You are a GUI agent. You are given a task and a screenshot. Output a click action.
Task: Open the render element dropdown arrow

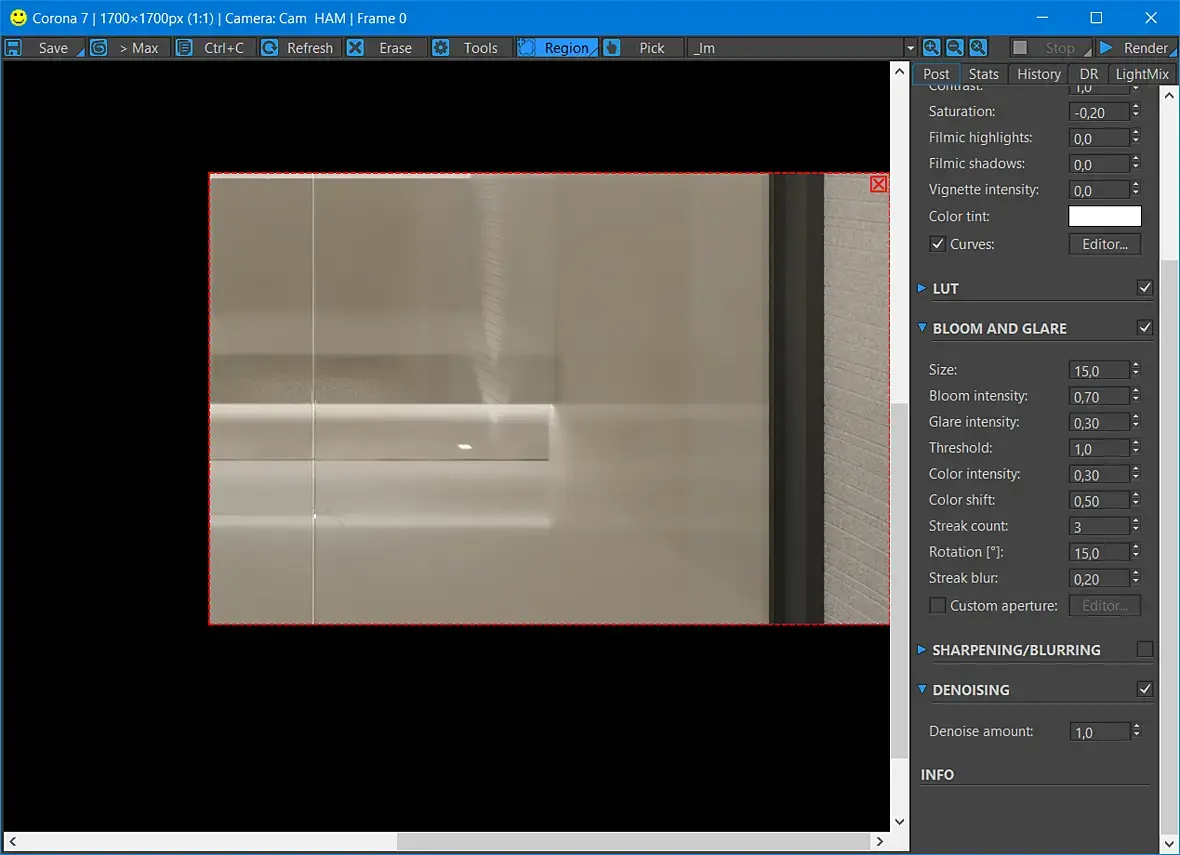coord(910,47)
